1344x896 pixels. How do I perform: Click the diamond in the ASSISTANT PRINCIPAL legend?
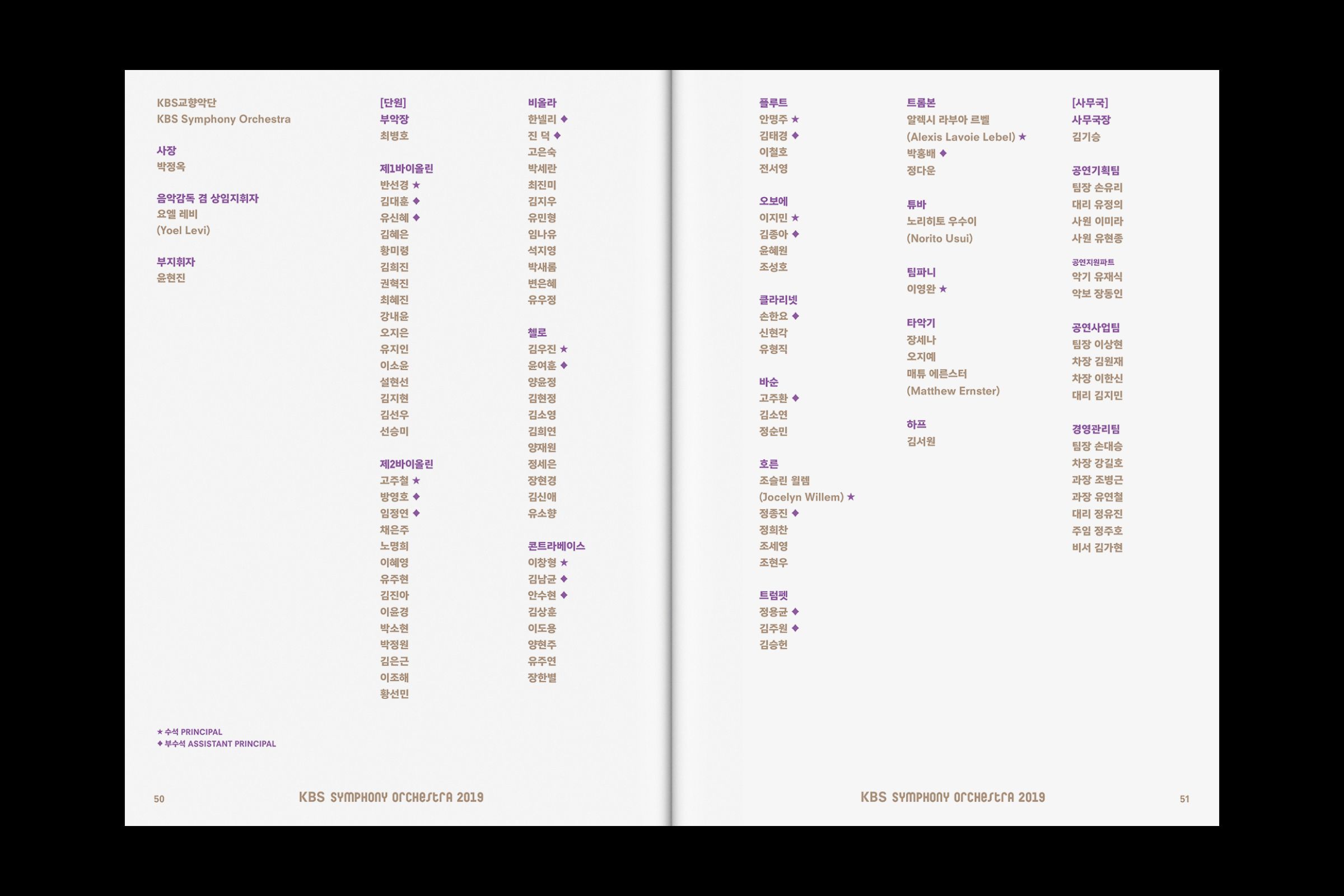tap(160, 744)
